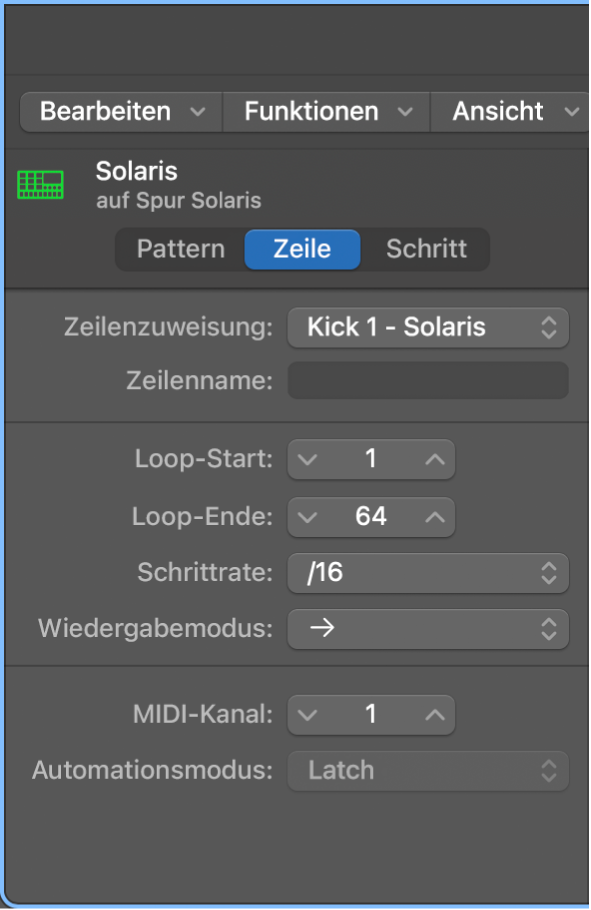Increase Loop-Ende using the up arrow
The height and width of the screenshot is (910, 591).
pyautogui.click(x=434, y=517)
